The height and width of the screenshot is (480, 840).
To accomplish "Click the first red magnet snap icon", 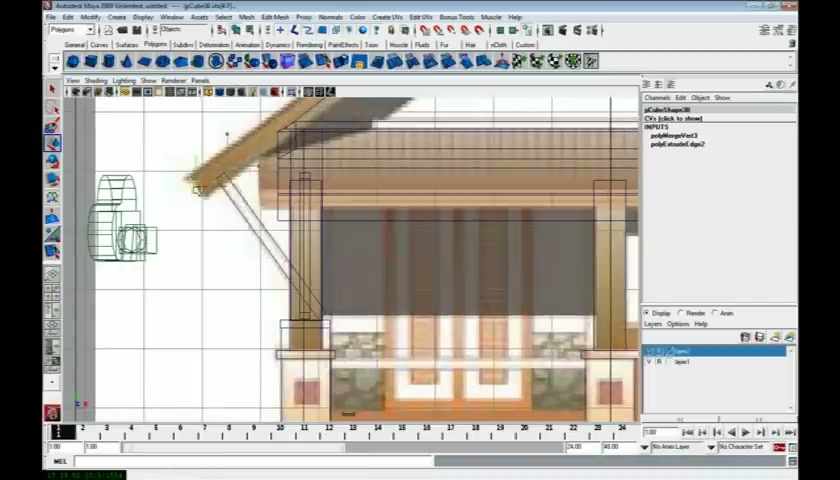I will (x=425, y=30).
